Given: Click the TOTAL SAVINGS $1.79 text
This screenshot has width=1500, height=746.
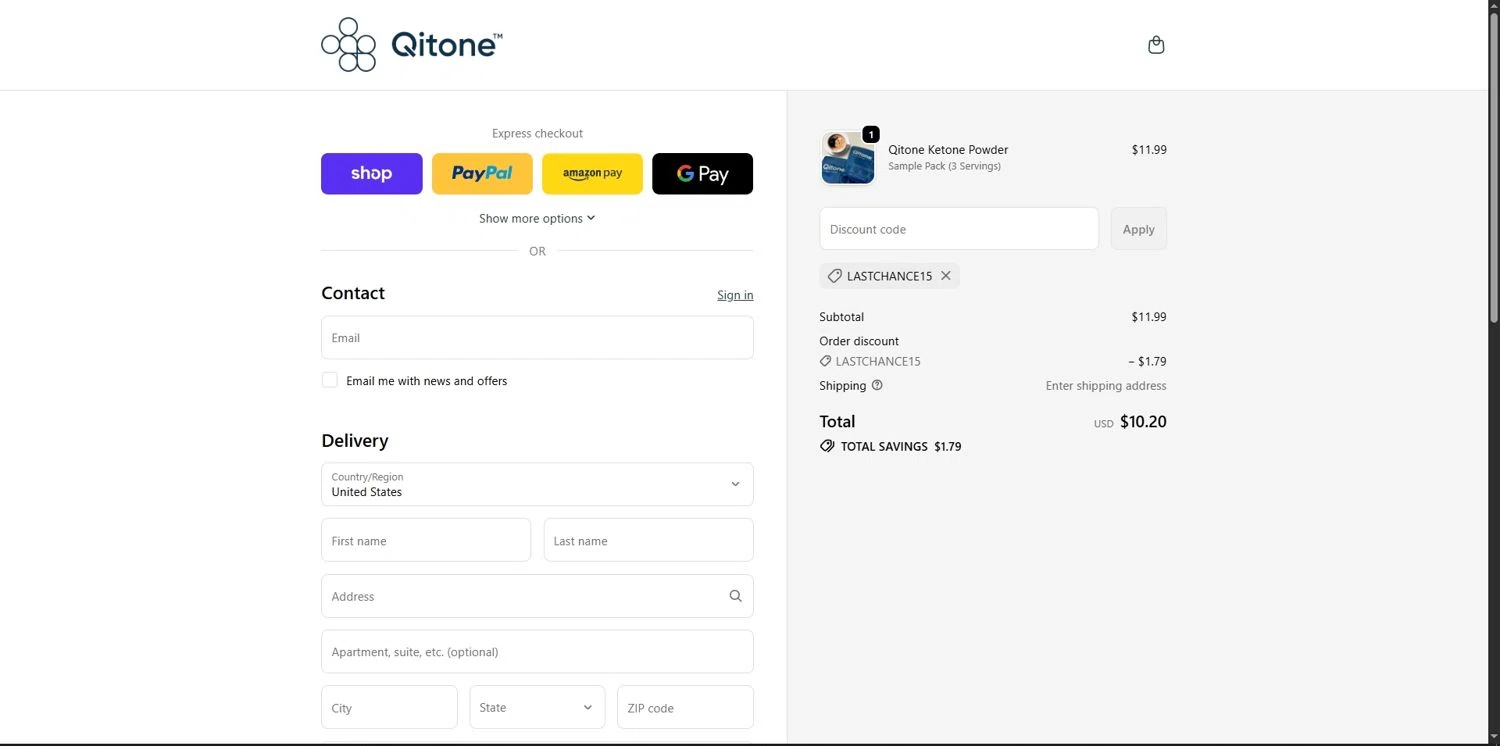Looking at the screenshot, I should [901, 447].
